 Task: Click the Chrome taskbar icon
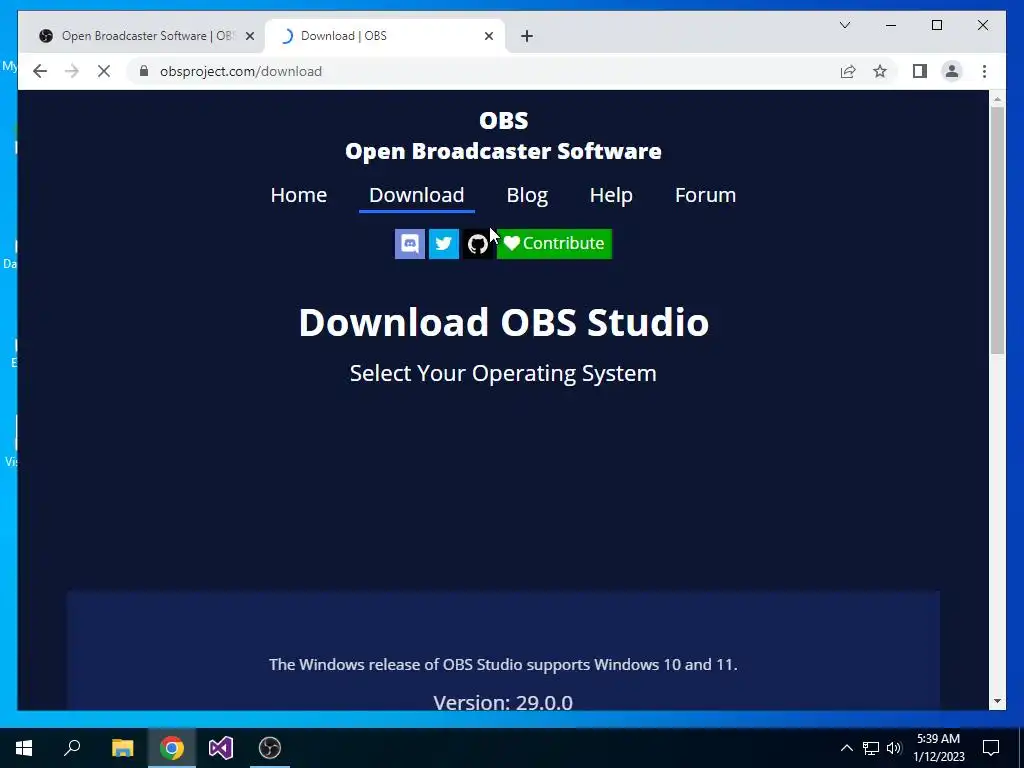click(x=172, y=748)
